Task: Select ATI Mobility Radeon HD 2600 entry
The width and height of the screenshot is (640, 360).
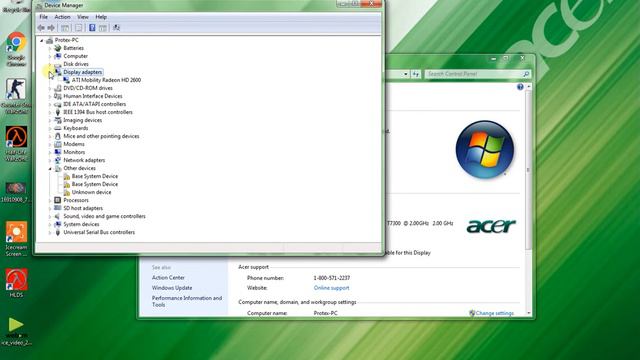Action: 106,80
